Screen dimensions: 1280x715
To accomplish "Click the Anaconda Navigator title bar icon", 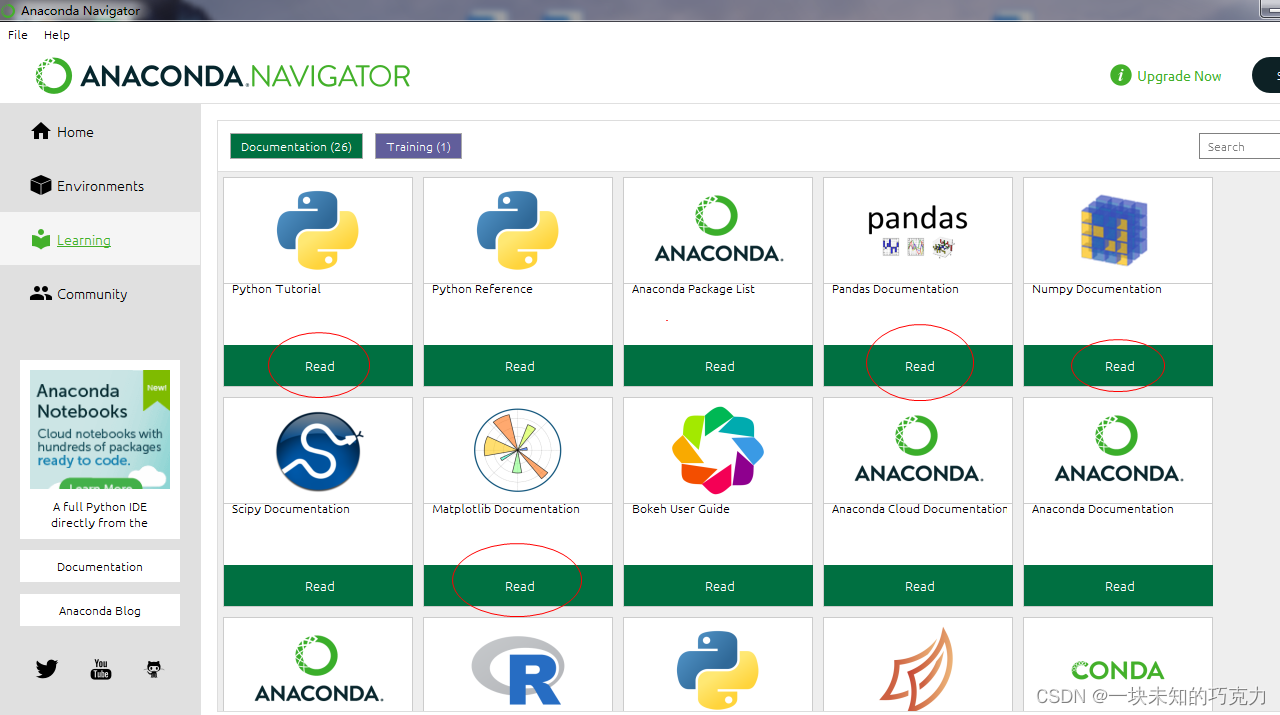I will click(9, 10).
